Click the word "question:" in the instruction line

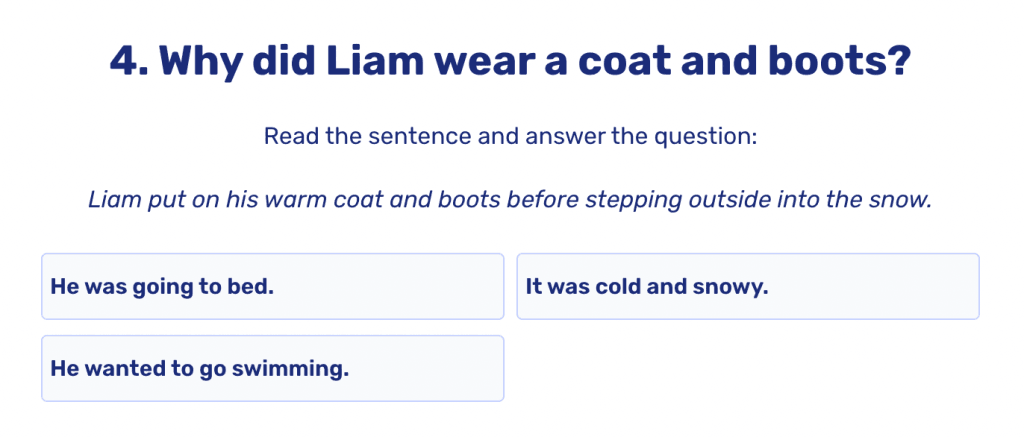pos(706,135)
